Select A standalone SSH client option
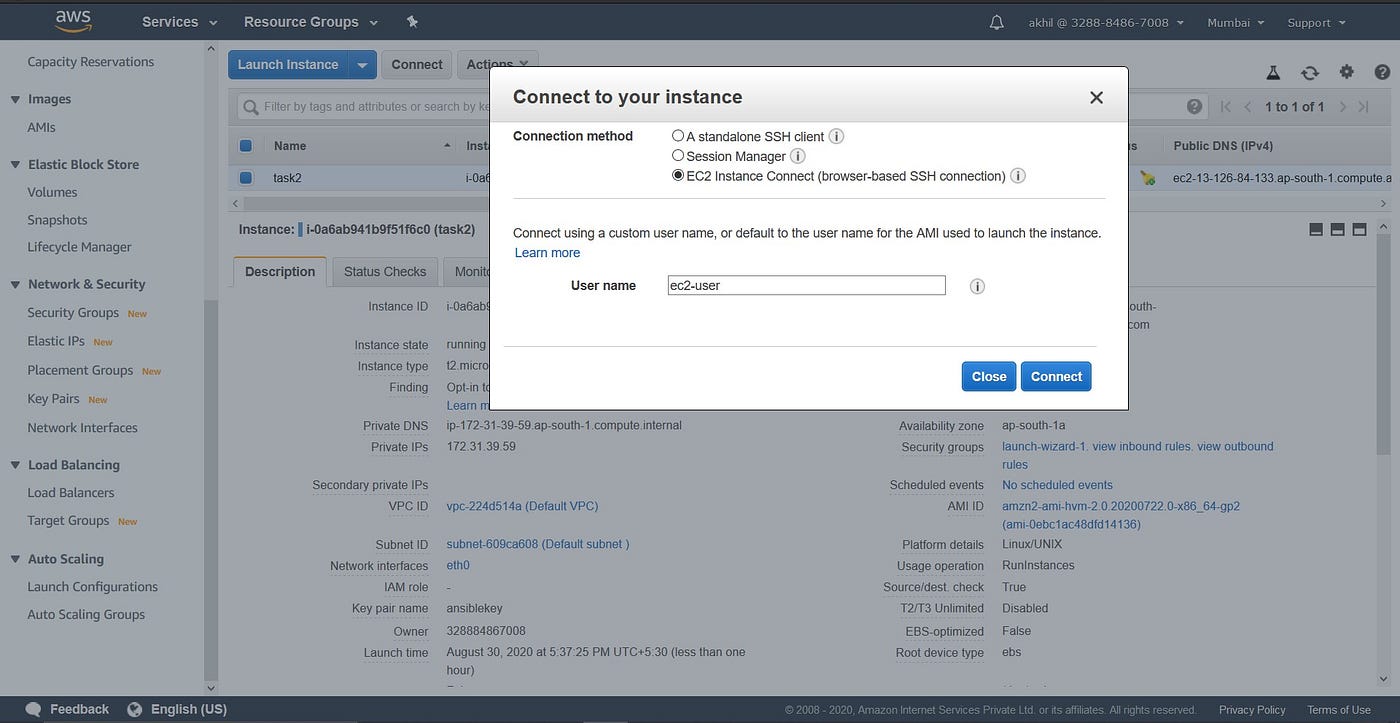The height and width of the screenshot is (723, 1400). pyautogui.click(x=678, y=135)
